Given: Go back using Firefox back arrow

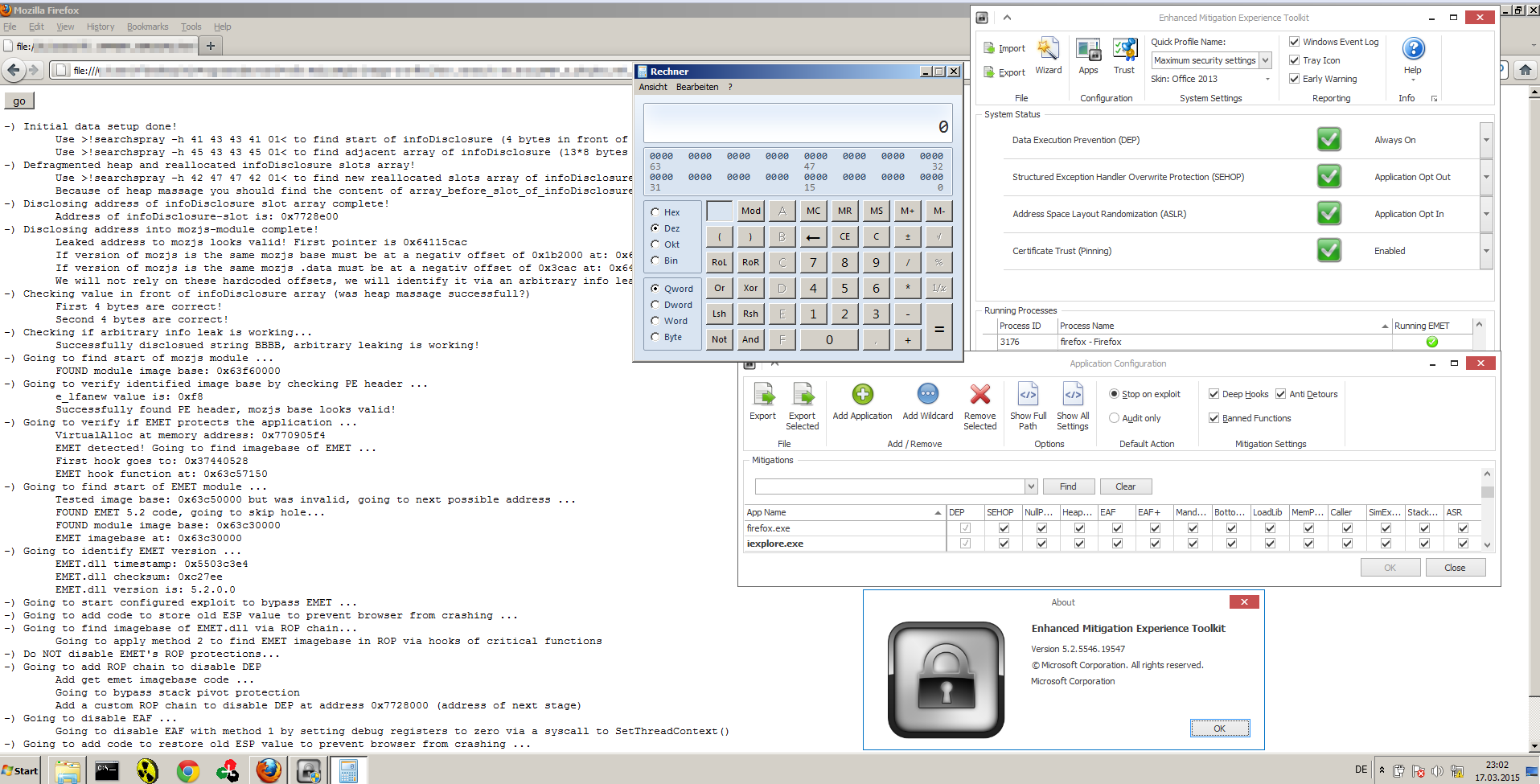Looking at the screenshot, I should [x=13, y=70].
